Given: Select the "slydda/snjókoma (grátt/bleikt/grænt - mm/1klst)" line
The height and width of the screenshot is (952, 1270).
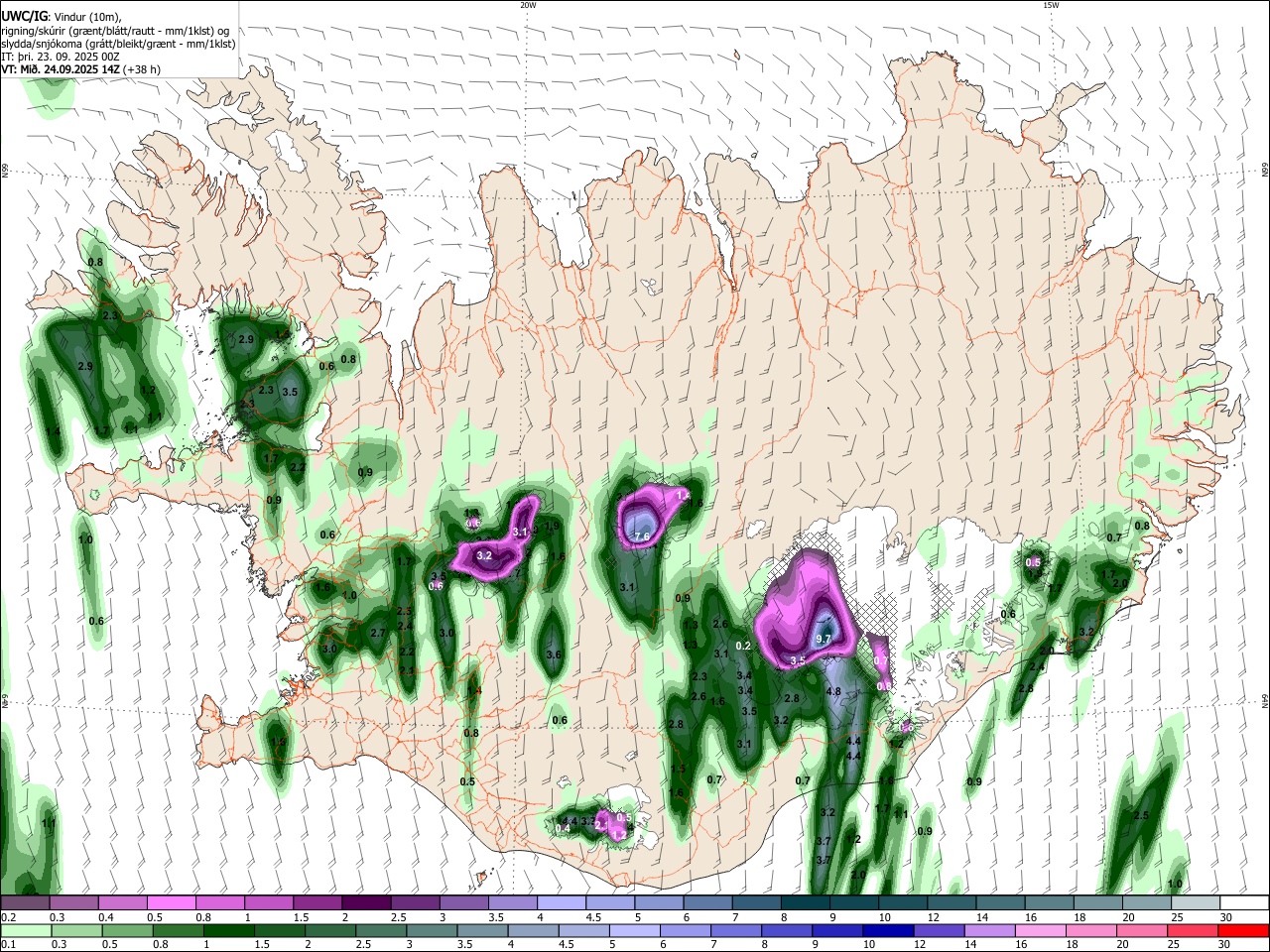Looking at the screenshot, I should point(118,44).
